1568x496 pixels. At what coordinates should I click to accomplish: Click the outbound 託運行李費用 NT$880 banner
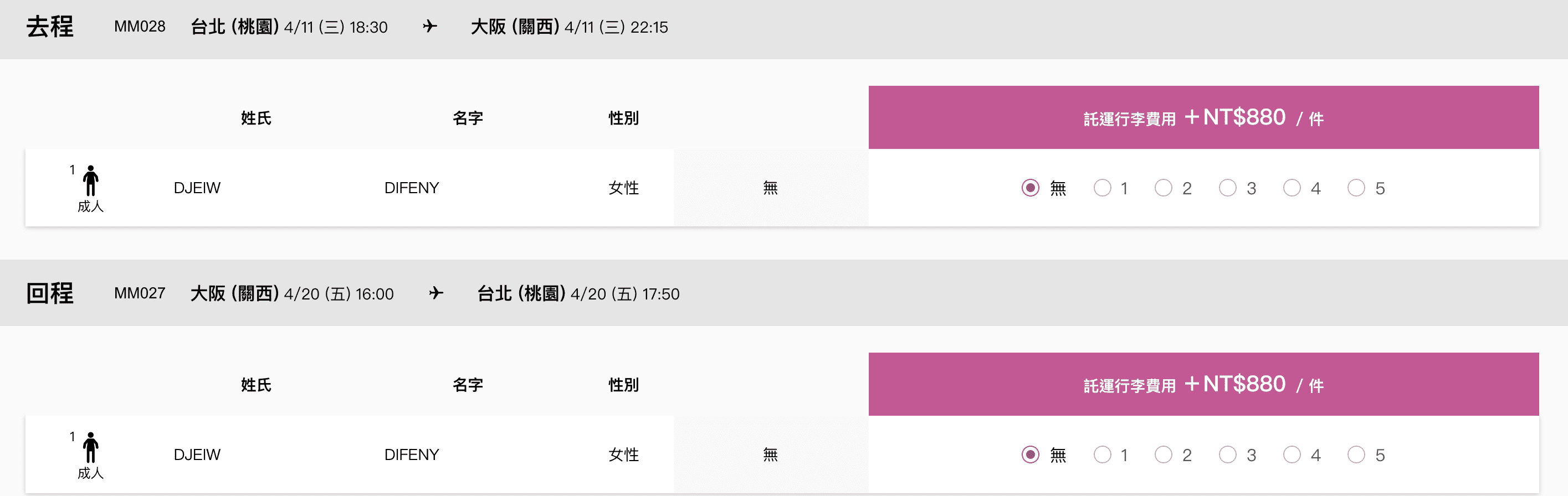click(x=1203, y=117)
